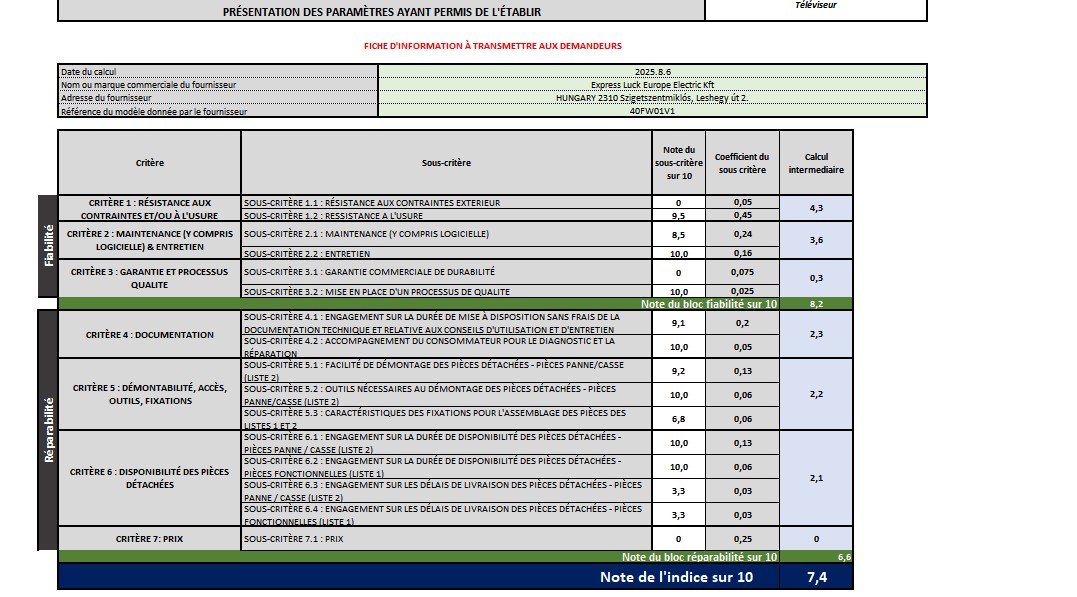Click the final index score 7,4
The width and height of the screenshot is (1077, 597).
(x=816, y=577)
